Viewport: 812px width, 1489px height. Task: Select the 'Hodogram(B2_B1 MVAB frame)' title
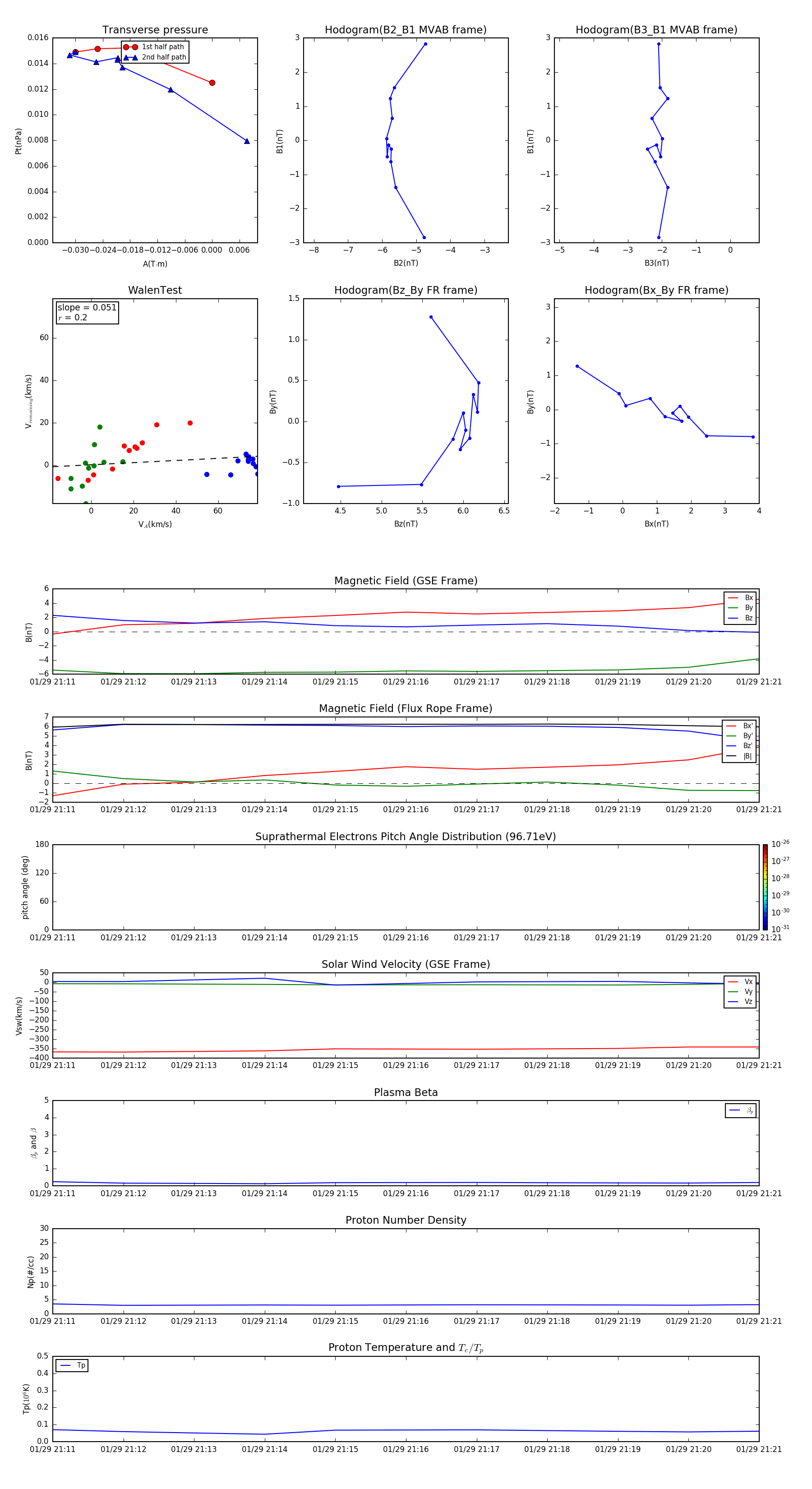pos(406,30)
